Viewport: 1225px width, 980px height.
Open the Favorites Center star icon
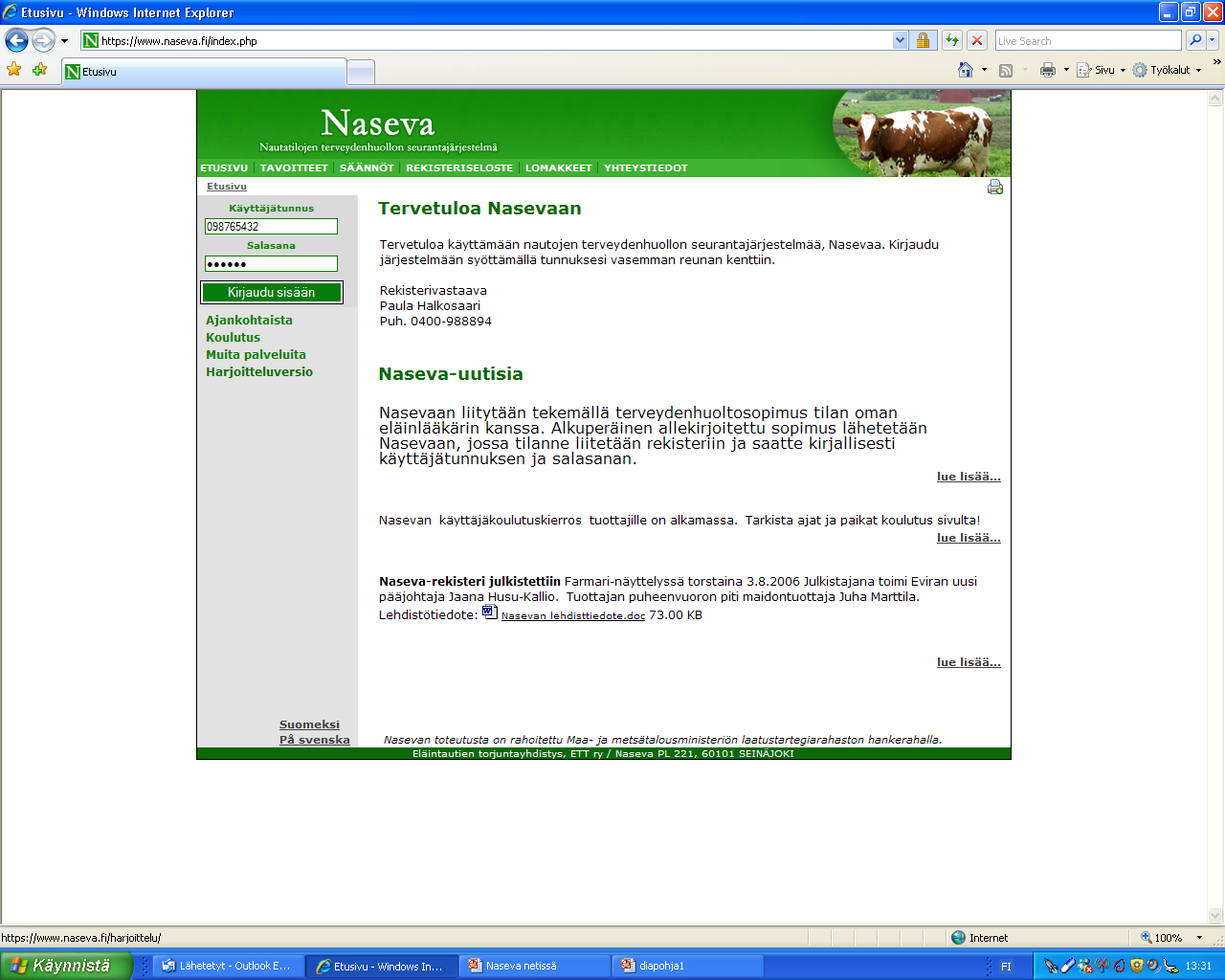click(13, 69)
